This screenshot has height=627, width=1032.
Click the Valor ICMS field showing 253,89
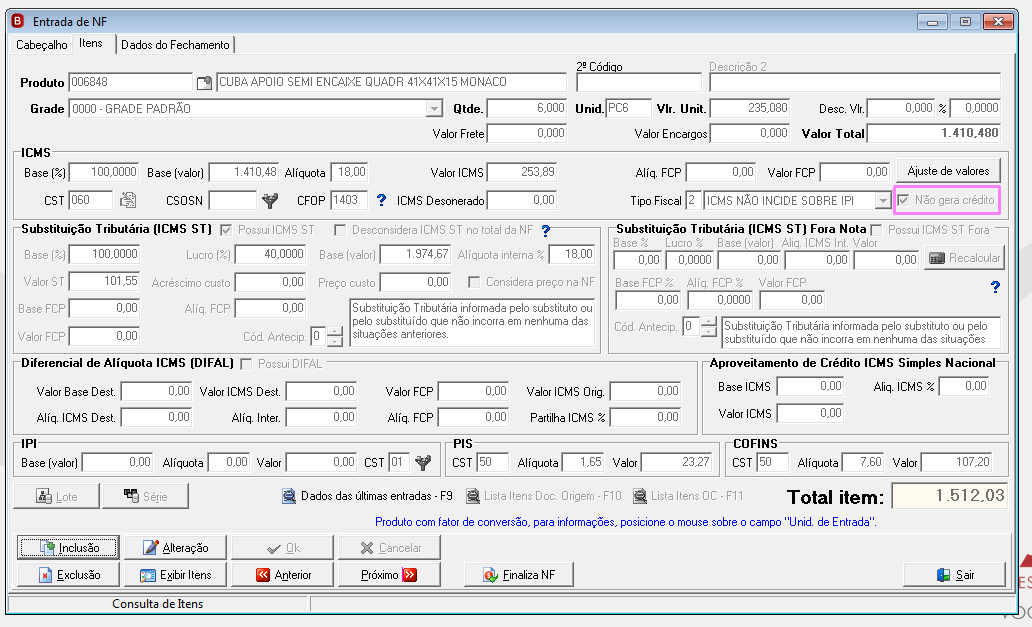tap(521, 172)
